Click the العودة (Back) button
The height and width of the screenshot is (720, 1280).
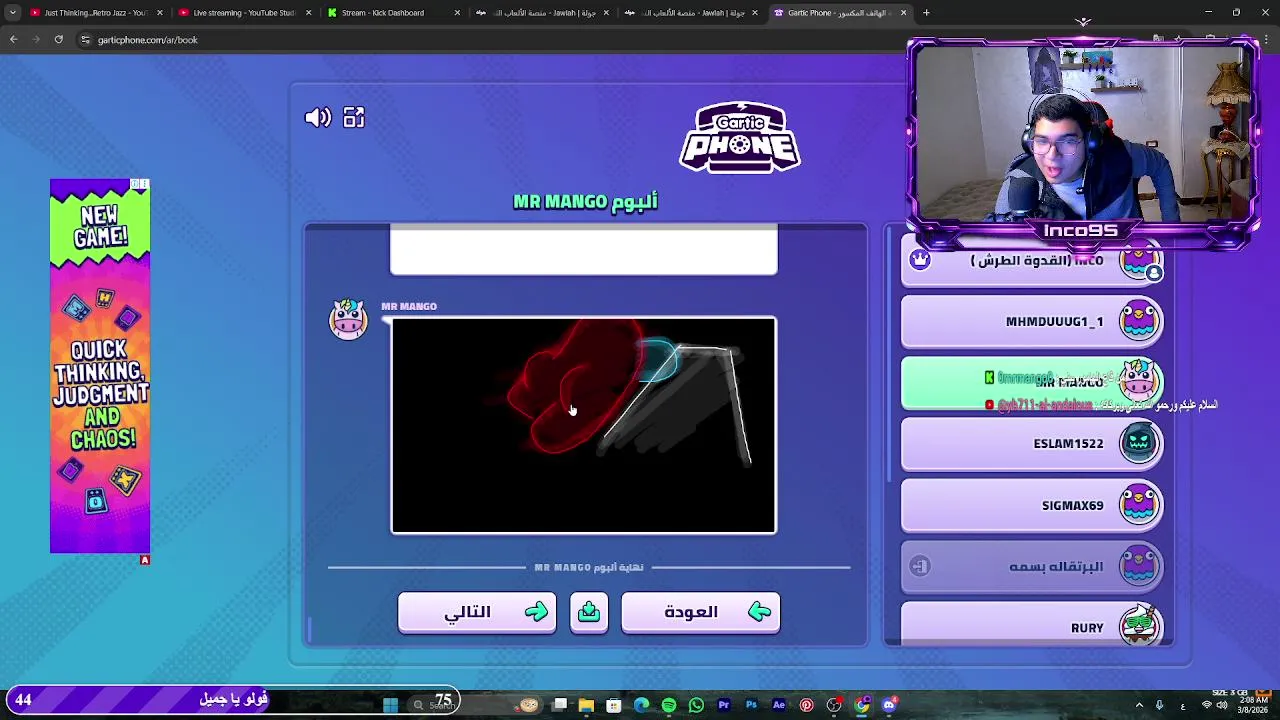(700, 612)
